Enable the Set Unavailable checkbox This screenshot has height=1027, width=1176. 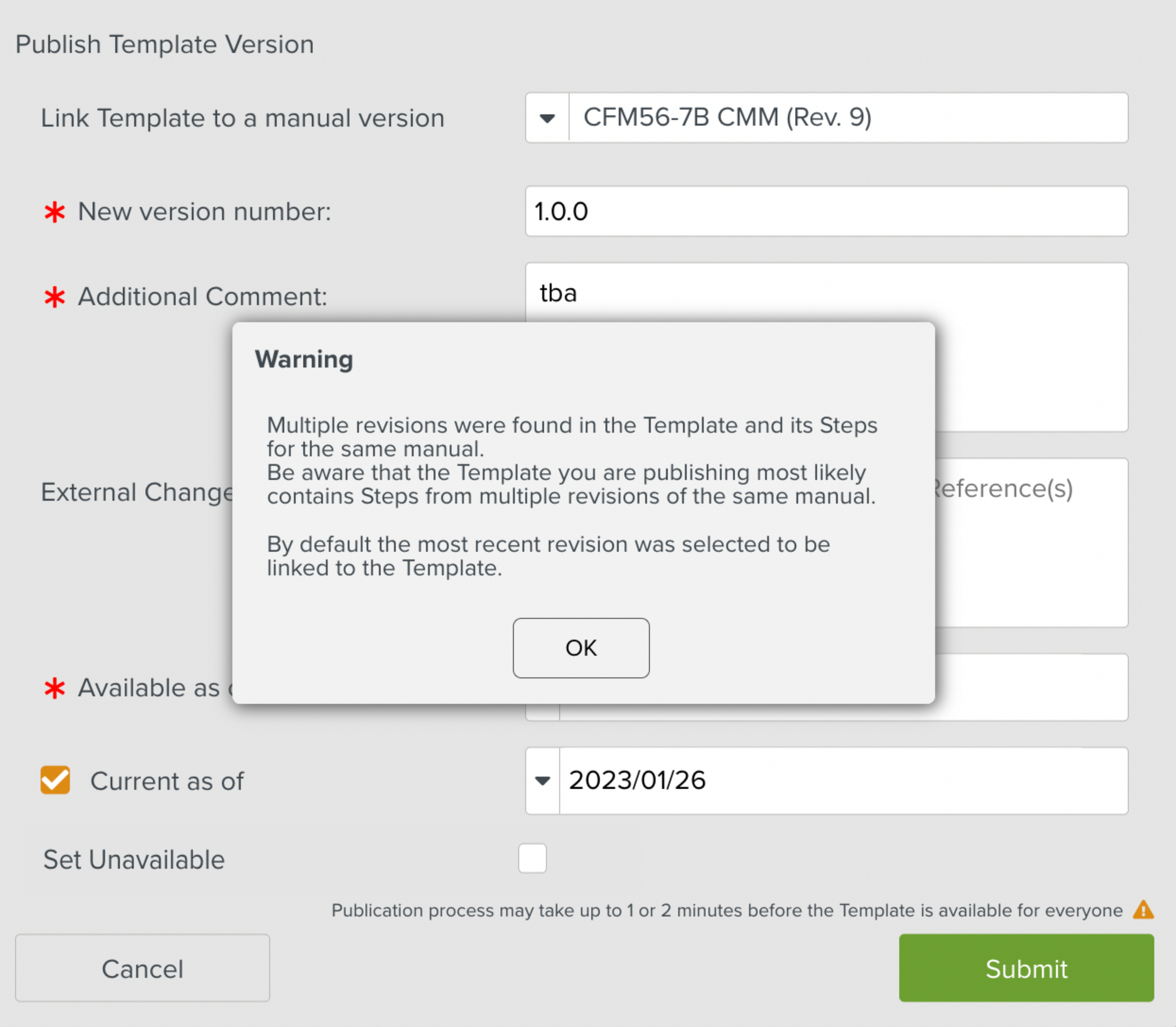point(532,858)
